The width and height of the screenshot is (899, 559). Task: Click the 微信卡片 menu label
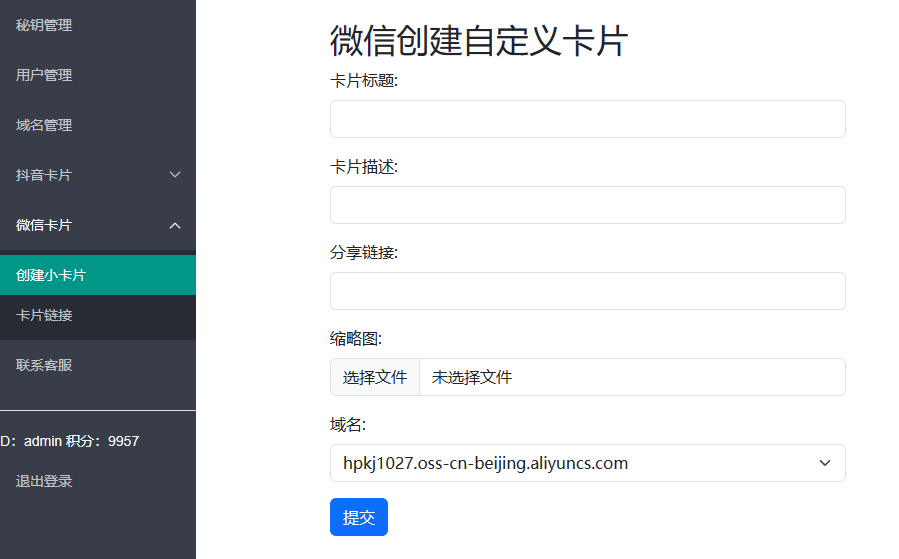coord(44,225)
